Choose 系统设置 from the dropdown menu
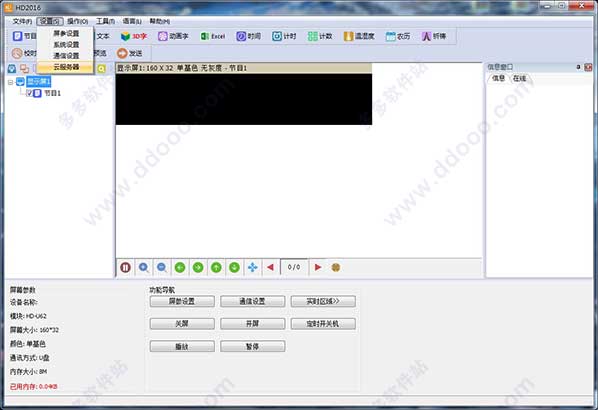This screenshot has height=410, width=598. pos(66,45)
